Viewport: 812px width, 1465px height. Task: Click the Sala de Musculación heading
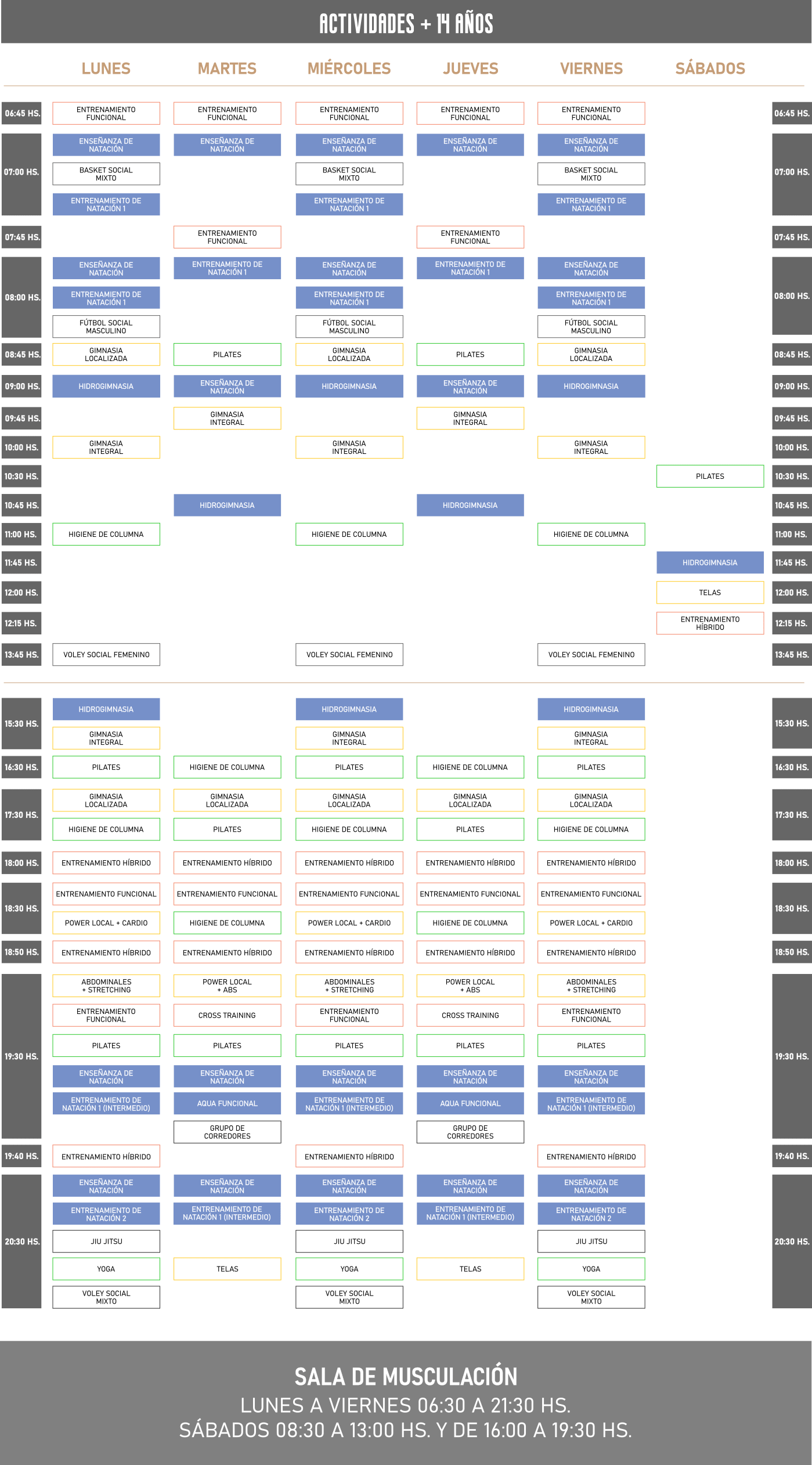[x=406, y=1377]
